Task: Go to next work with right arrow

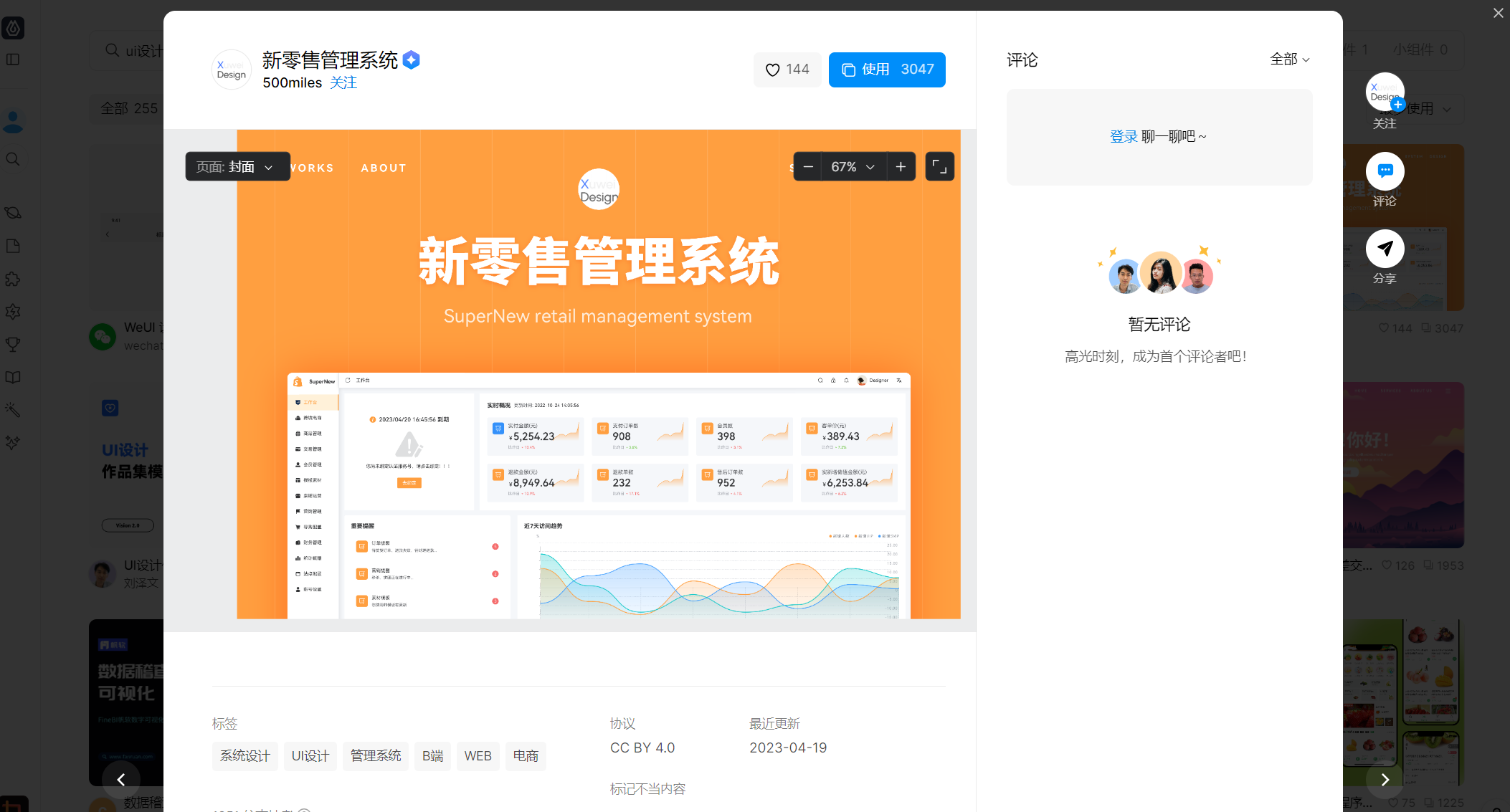Action: point(1385,780)
